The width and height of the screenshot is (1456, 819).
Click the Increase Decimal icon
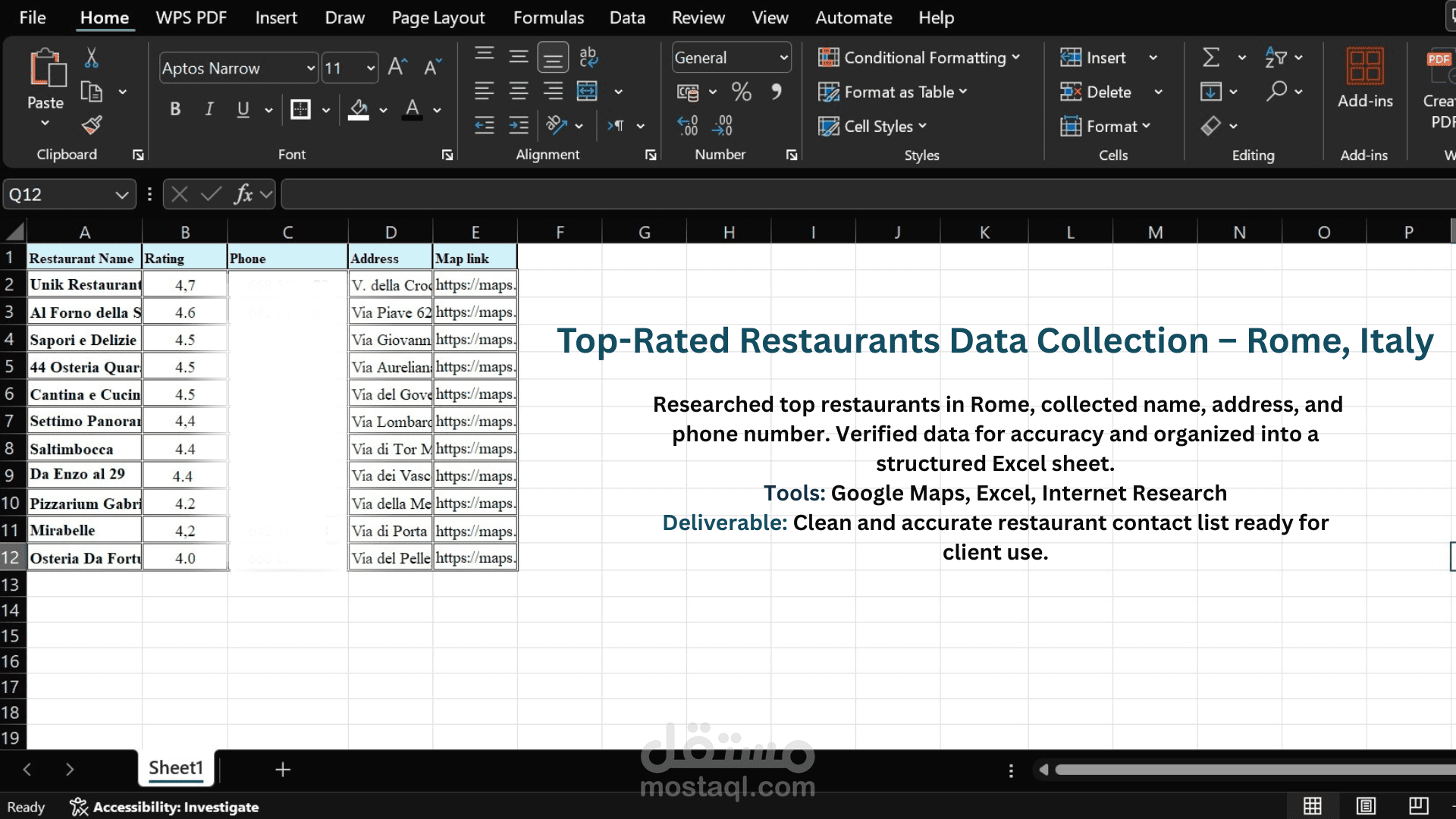click(688, 126)
